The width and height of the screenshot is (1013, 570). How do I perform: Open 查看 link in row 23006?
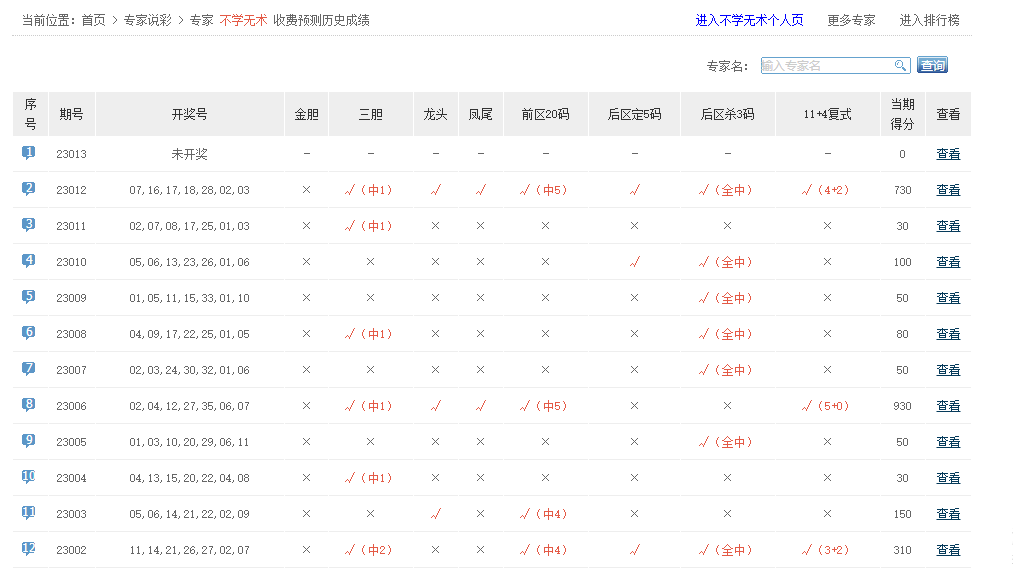click(x=948, y=406)
